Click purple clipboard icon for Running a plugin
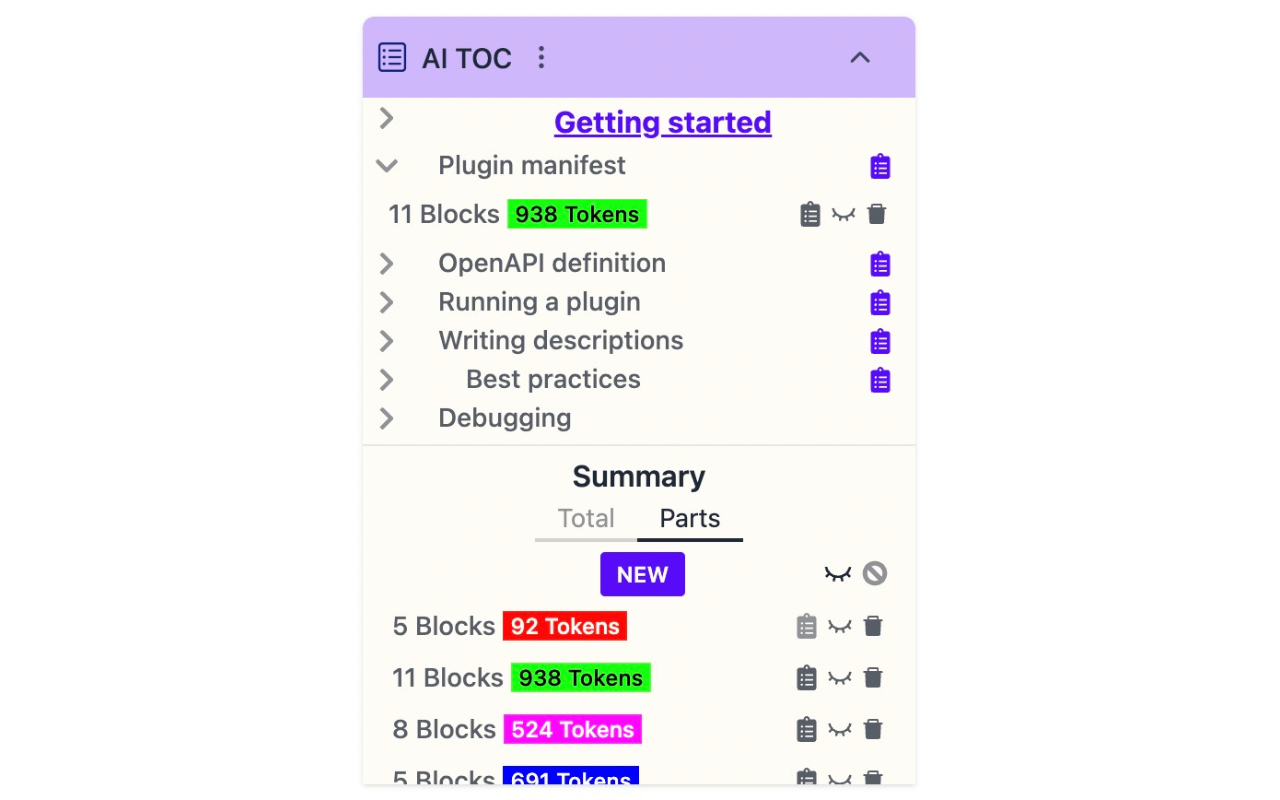The height and width of the screenshot is (800, 1280). coord(880,303)
